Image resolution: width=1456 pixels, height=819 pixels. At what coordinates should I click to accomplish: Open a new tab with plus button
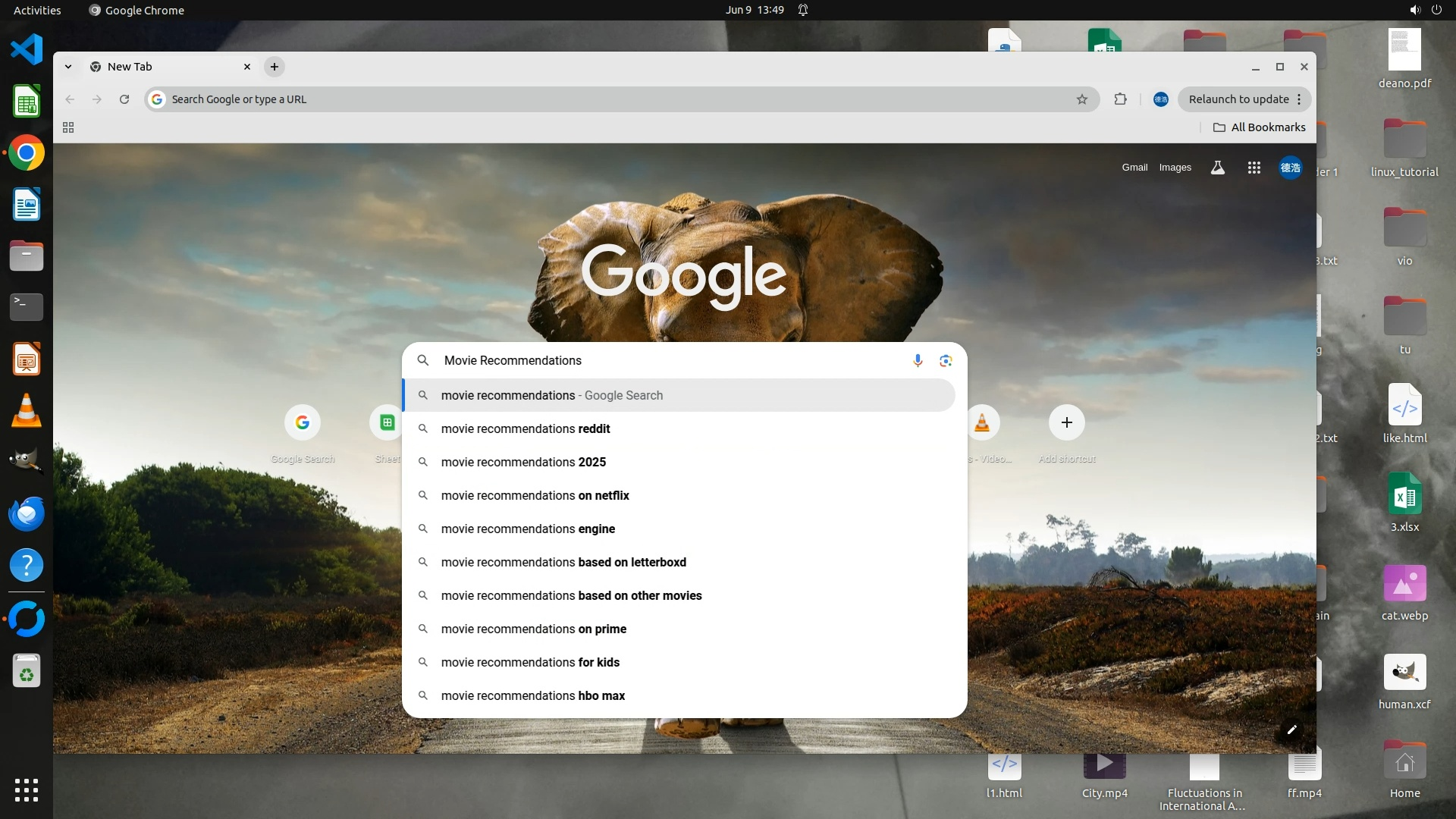(275, 67)
